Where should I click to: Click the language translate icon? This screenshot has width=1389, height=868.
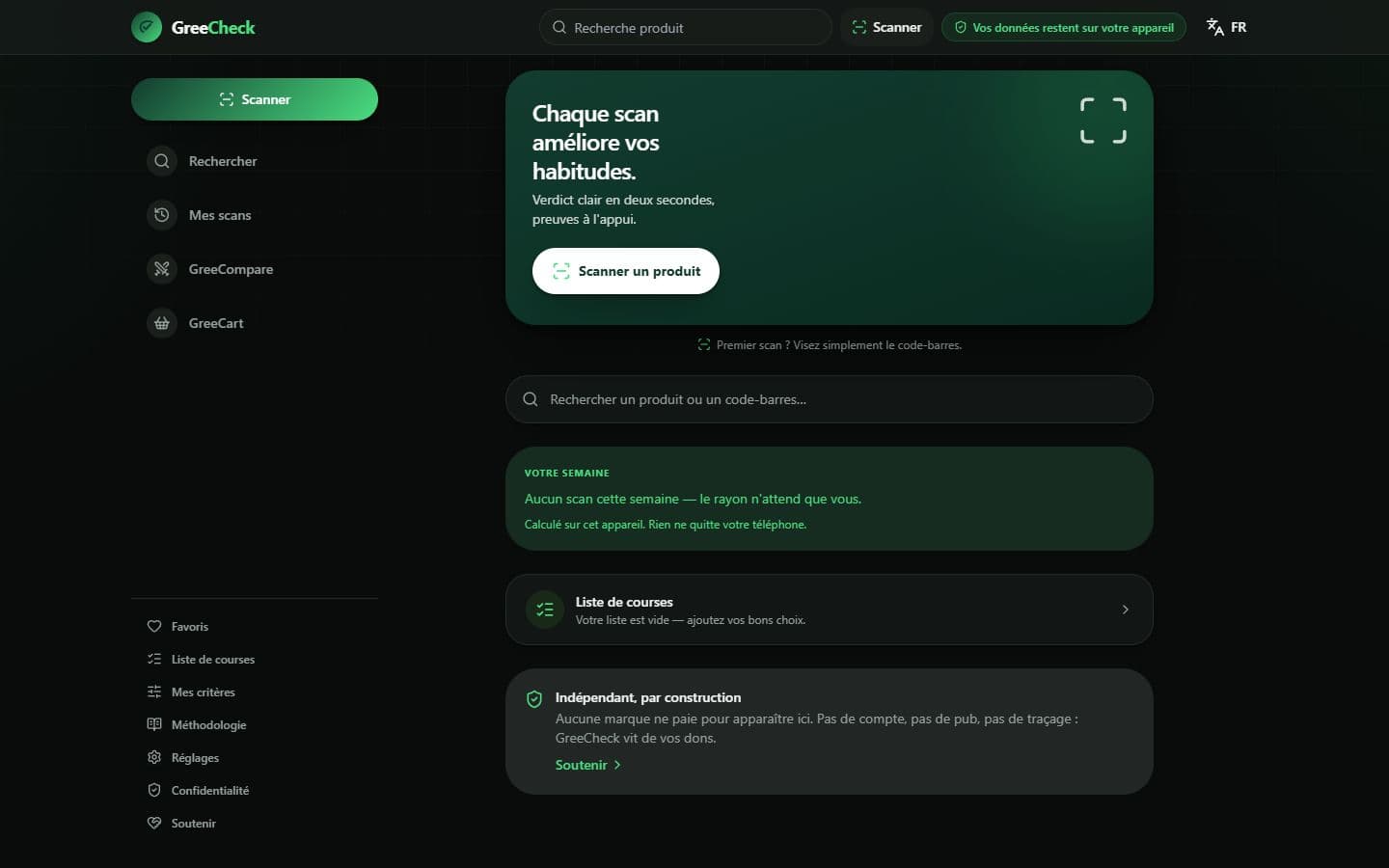pyautogui.click(x=1215, y=27)
